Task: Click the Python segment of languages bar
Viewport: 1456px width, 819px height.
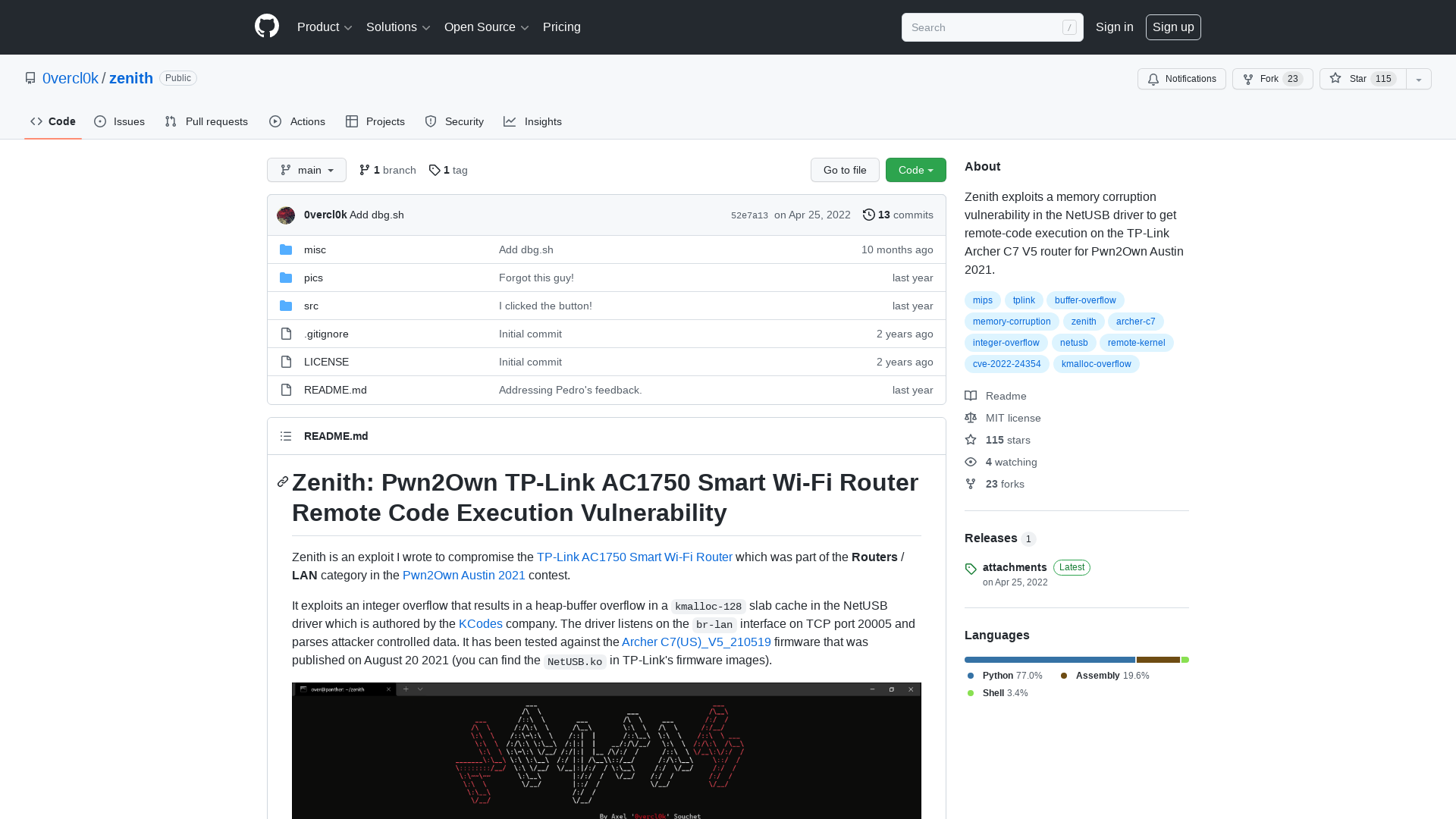Action: [x=1050, y=660]
